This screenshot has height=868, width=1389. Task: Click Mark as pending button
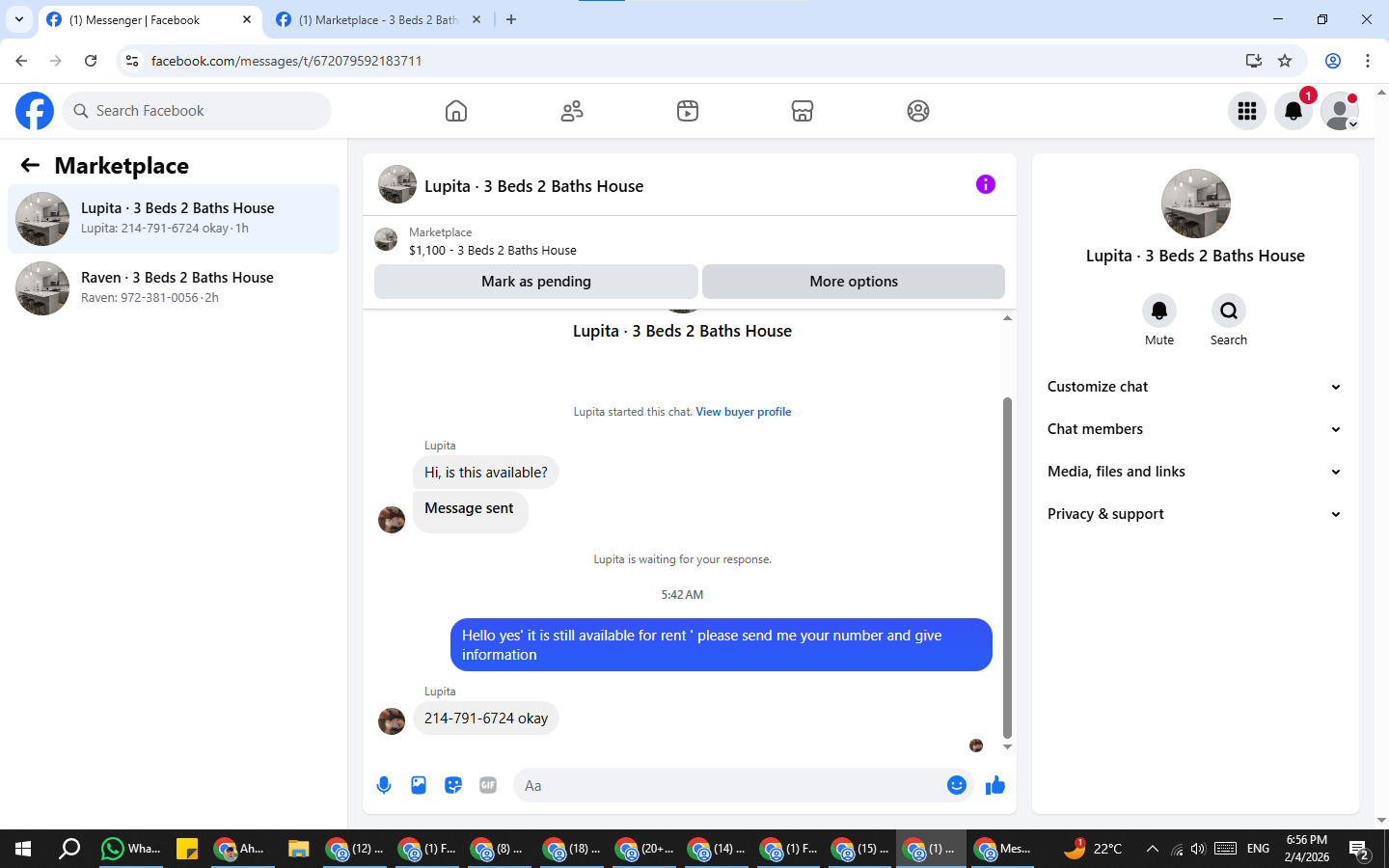(536, 282)
